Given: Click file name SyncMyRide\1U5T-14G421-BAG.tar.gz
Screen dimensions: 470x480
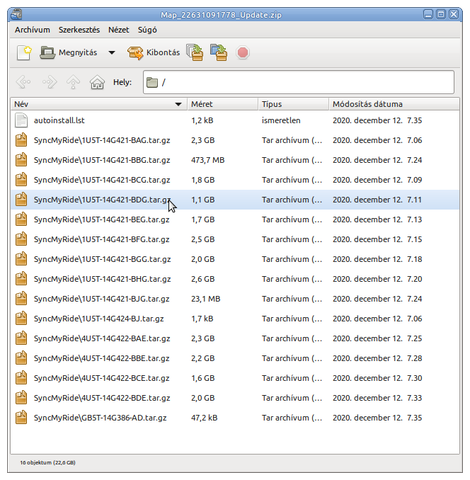Looking at the screenshot, I should coord(102,140).
